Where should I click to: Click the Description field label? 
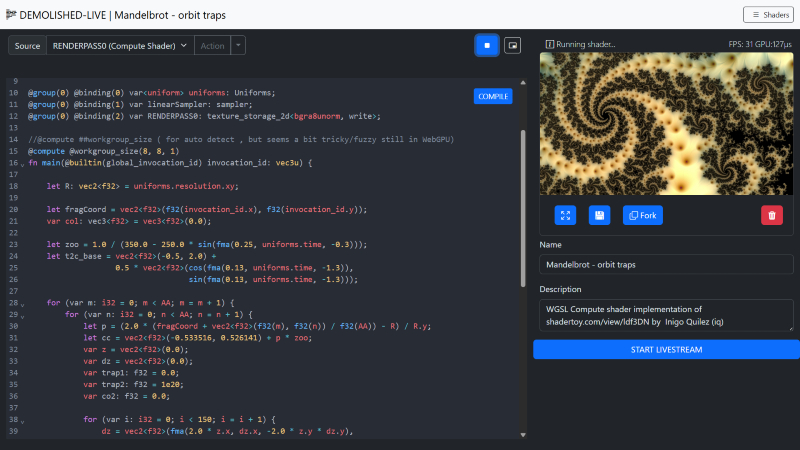pos(560,289)
